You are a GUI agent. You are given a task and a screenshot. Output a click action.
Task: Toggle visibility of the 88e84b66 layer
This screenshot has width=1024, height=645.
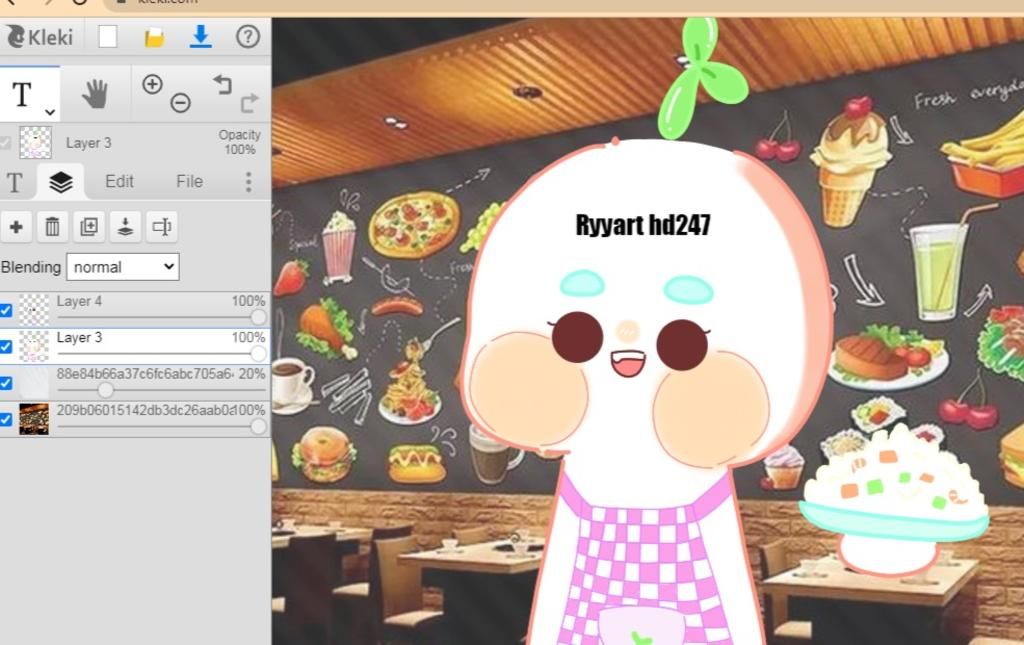(6, 383)
